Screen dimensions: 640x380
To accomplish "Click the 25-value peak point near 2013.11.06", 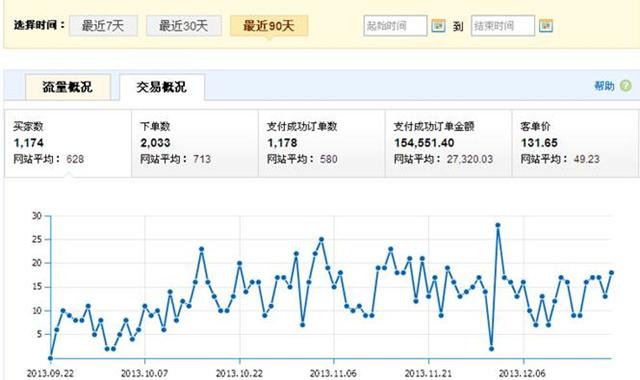I will (321, 240).
